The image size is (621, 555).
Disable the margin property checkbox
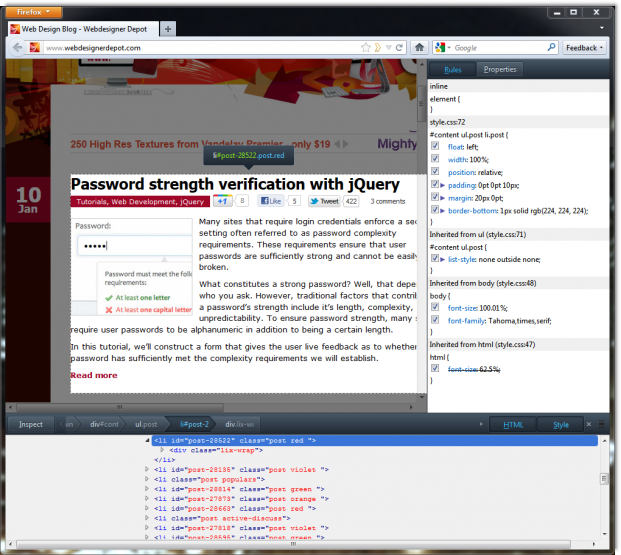(435, 197)
